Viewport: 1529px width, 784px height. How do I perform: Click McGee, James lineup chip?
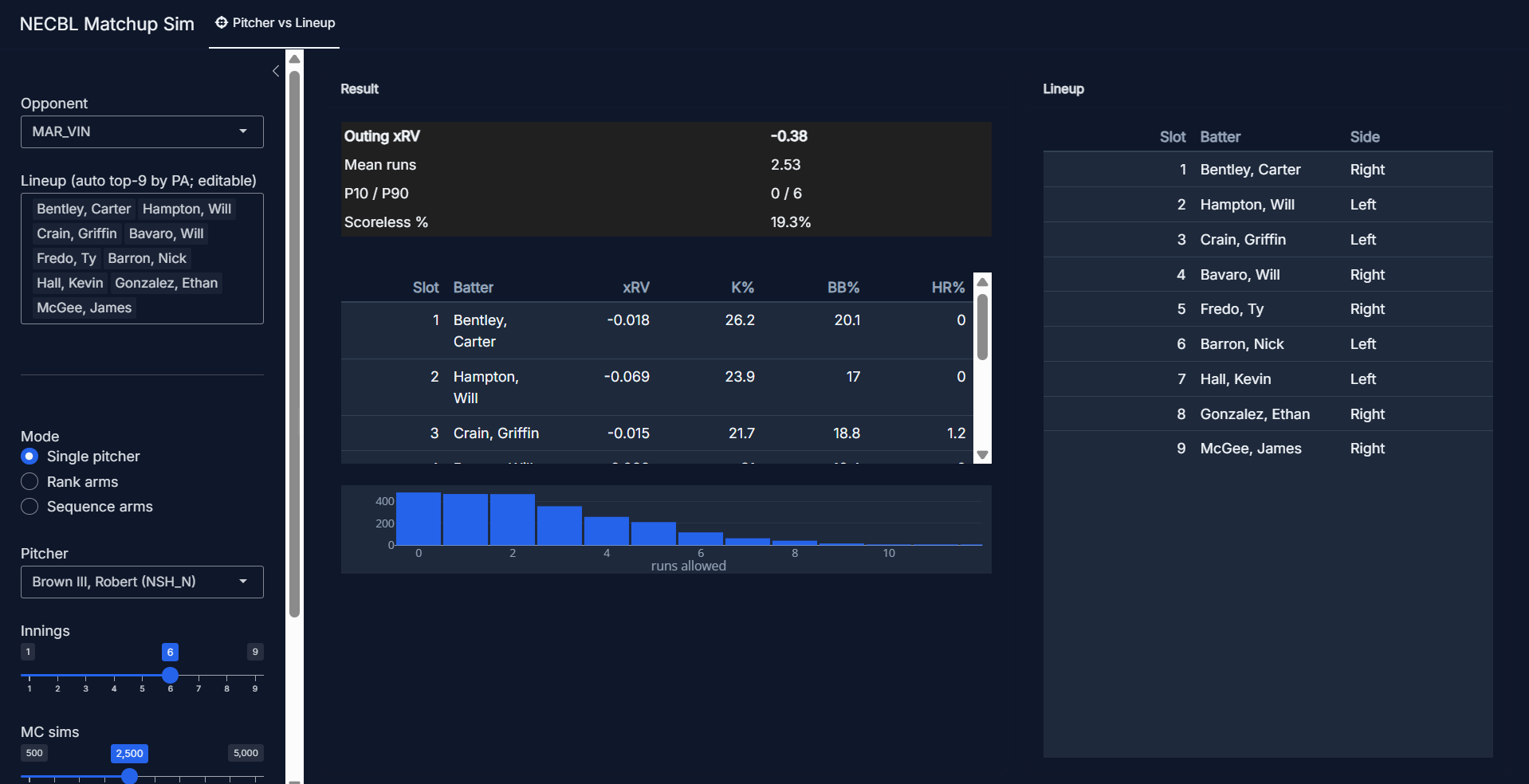[84, 308]
